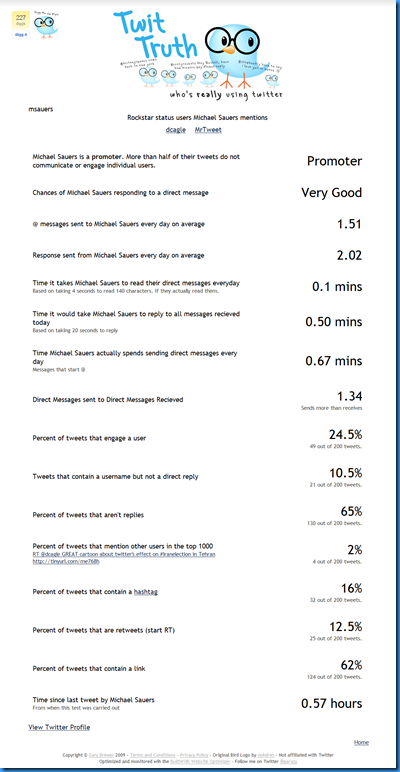Open Gary Brewer link in footer
Viewport: 400px width, 772px height.
tap(100, 755)
